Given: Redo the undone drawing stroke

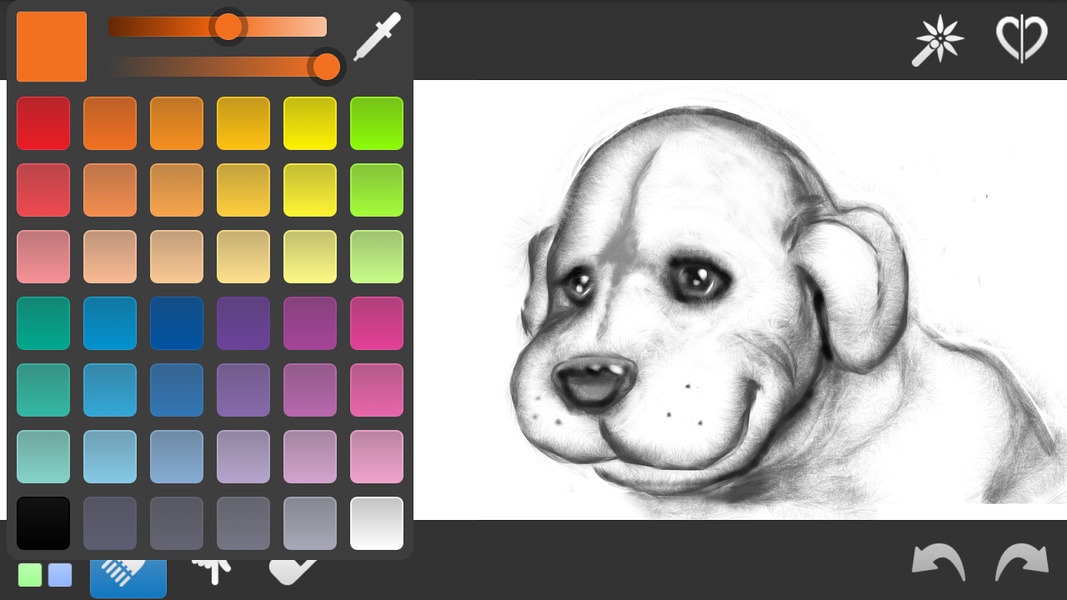Looking at the screenshot, I should click(x=1021, y=561).
